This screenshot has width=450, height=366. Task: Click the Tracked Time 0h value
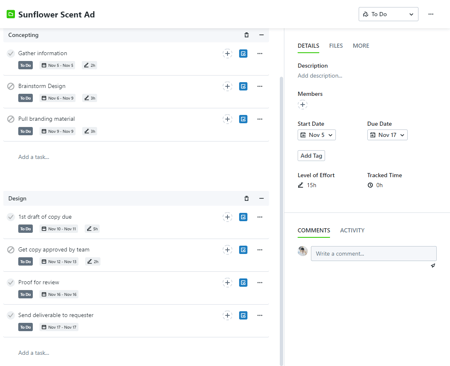coord(375,185)
